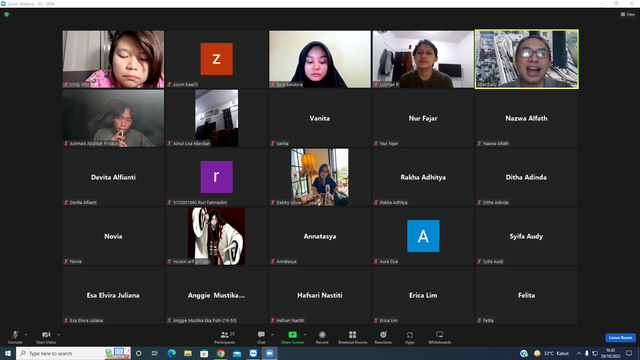
Task: Click the Felita participant name
Action: coord(526,295)
